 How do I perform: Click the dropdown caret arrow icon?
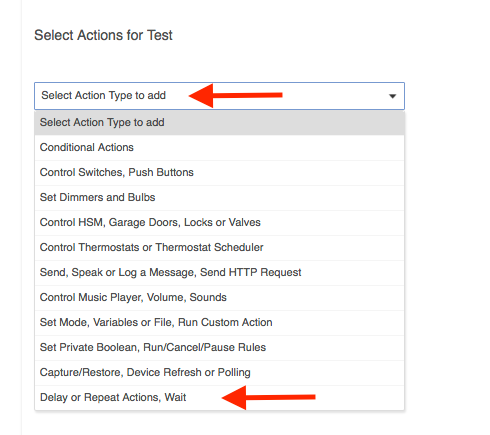[392, 96]
